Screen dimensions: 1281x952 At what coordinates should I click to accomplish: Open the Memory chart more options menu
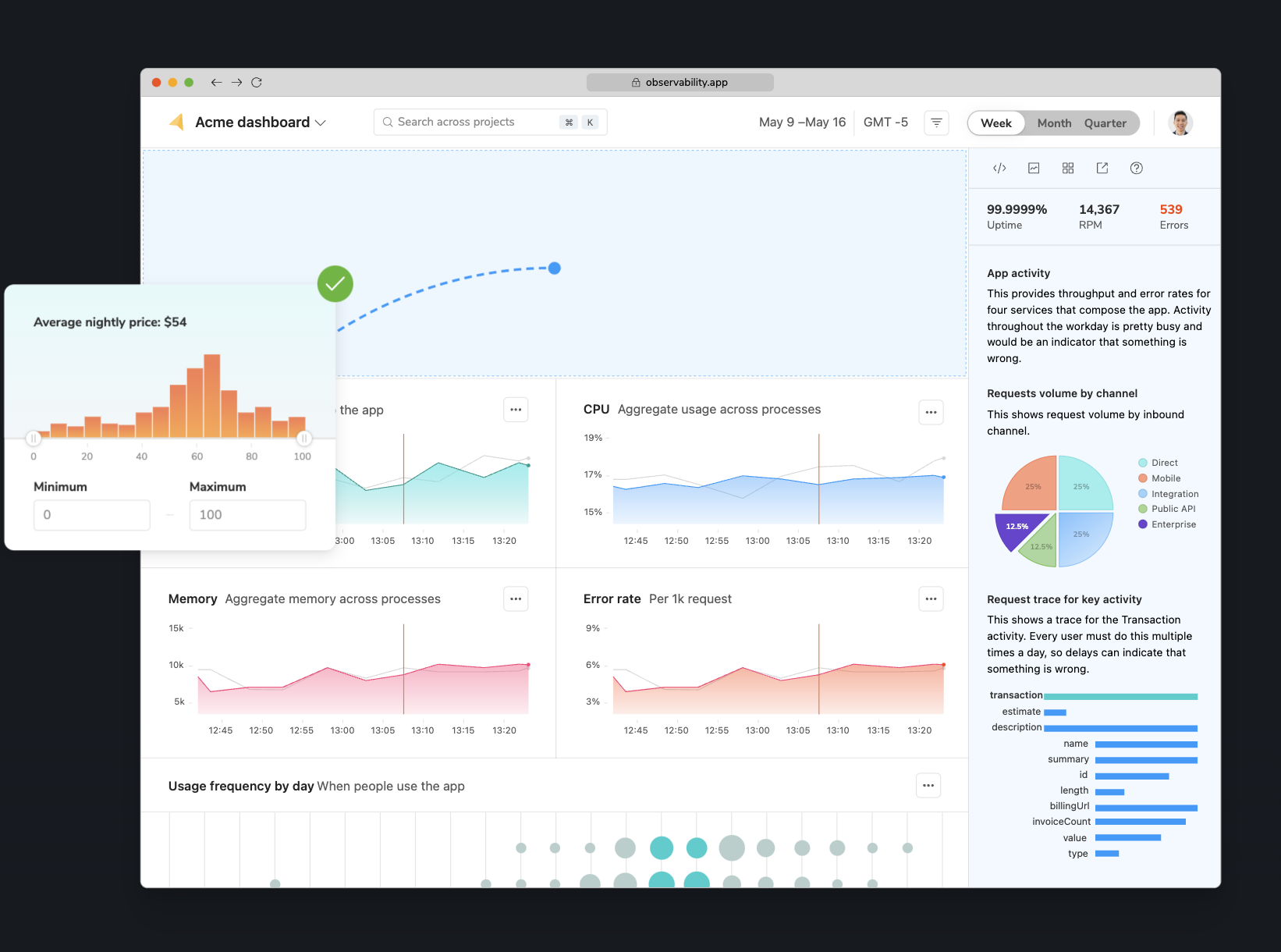[516, 599]
